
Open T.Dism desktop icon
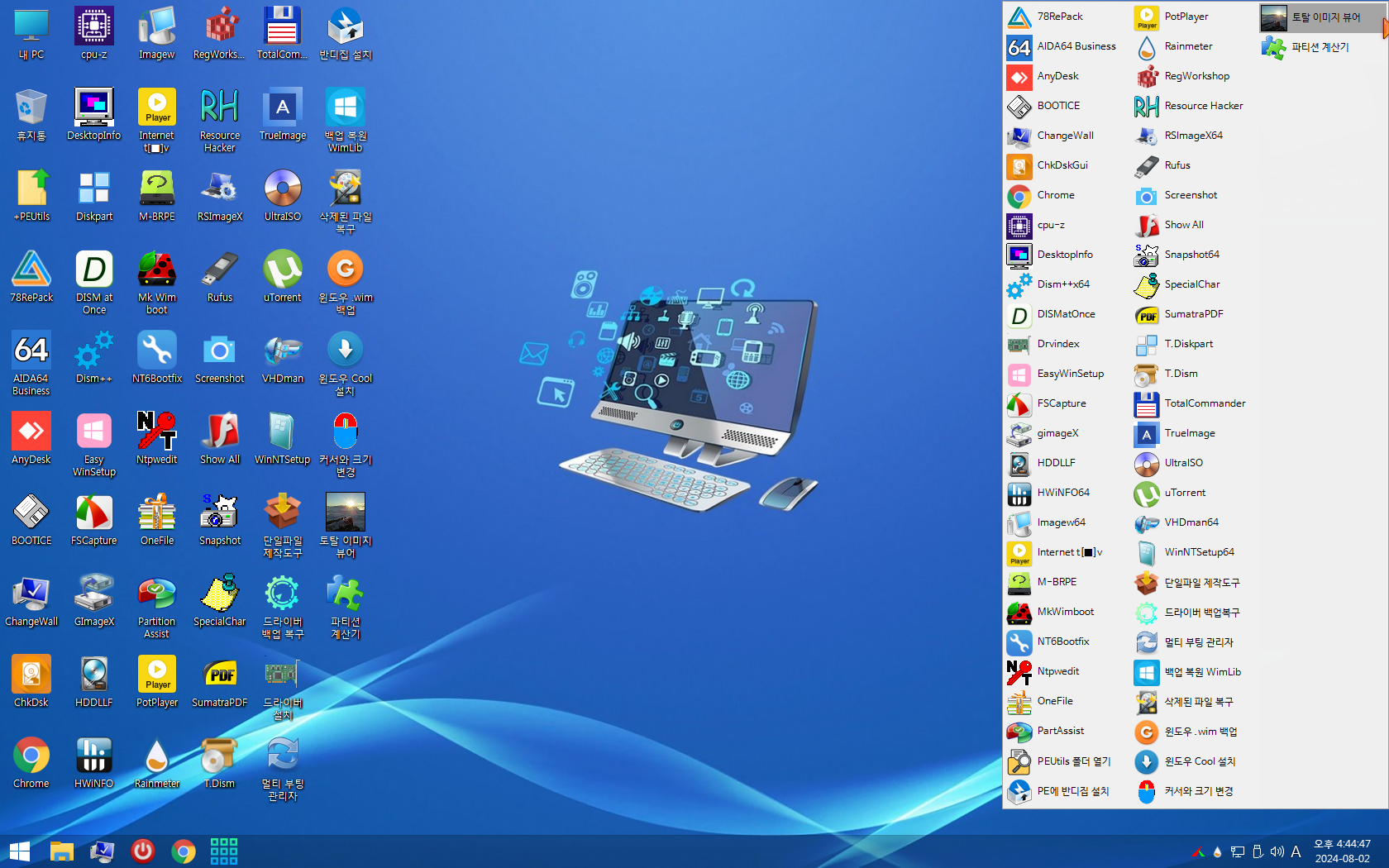[219, 763]
